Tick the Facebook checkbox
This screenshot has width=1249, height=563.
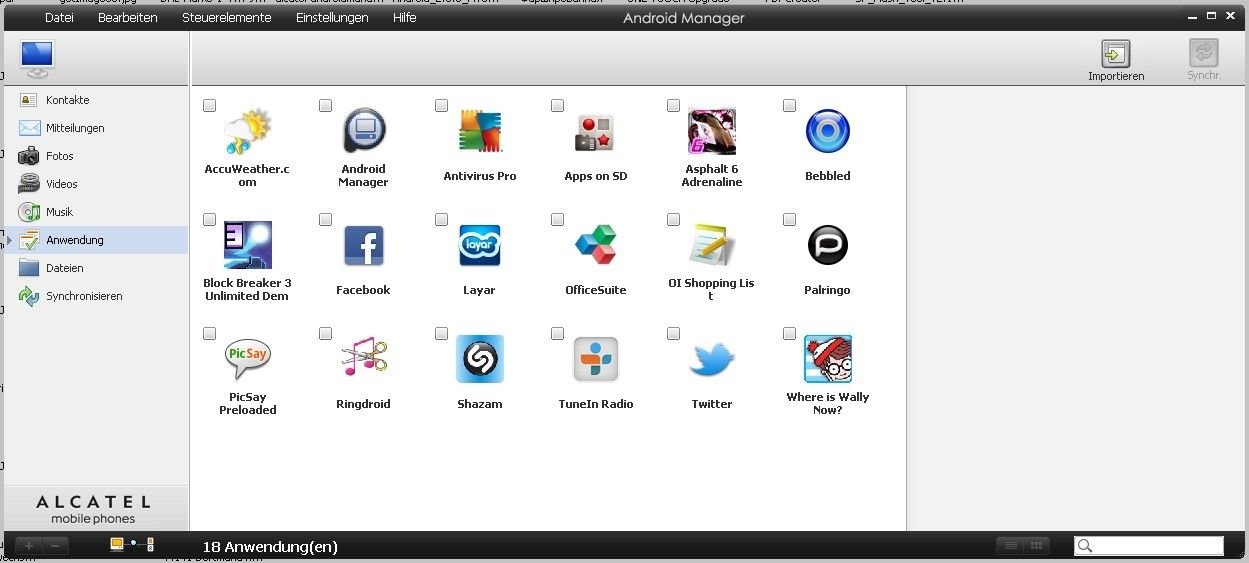click(325, 219)
